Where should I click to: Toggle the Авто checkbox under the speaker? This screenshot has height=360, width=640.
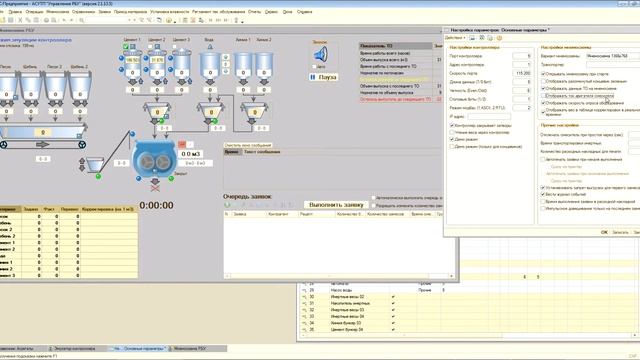pyautogui.click(x=314, y=67)
